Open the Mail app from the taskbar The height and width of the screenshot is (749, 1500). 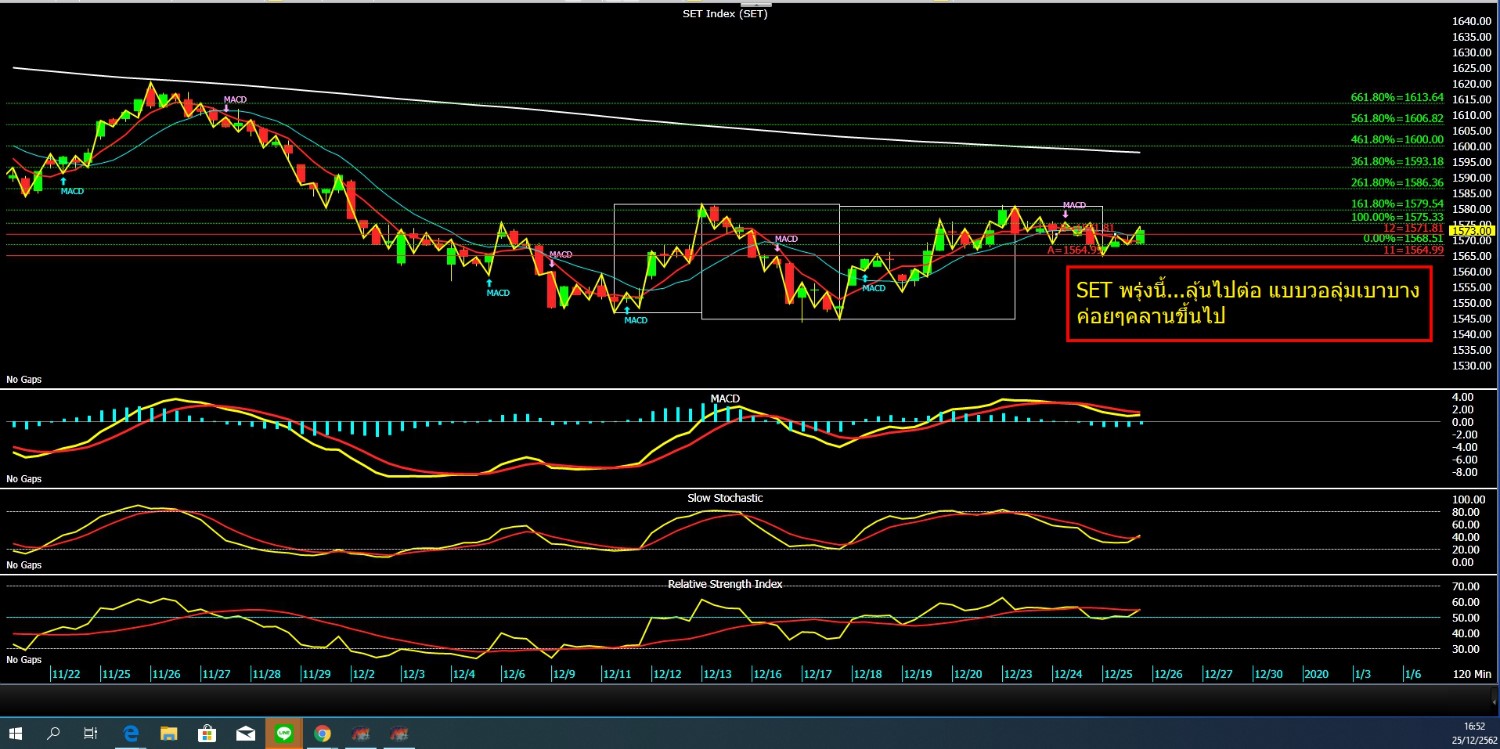[x=245, y=733]
